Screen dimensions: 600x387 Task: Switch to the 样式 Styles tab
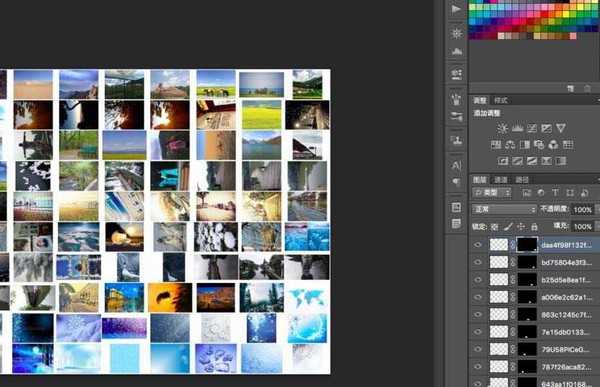501,100
